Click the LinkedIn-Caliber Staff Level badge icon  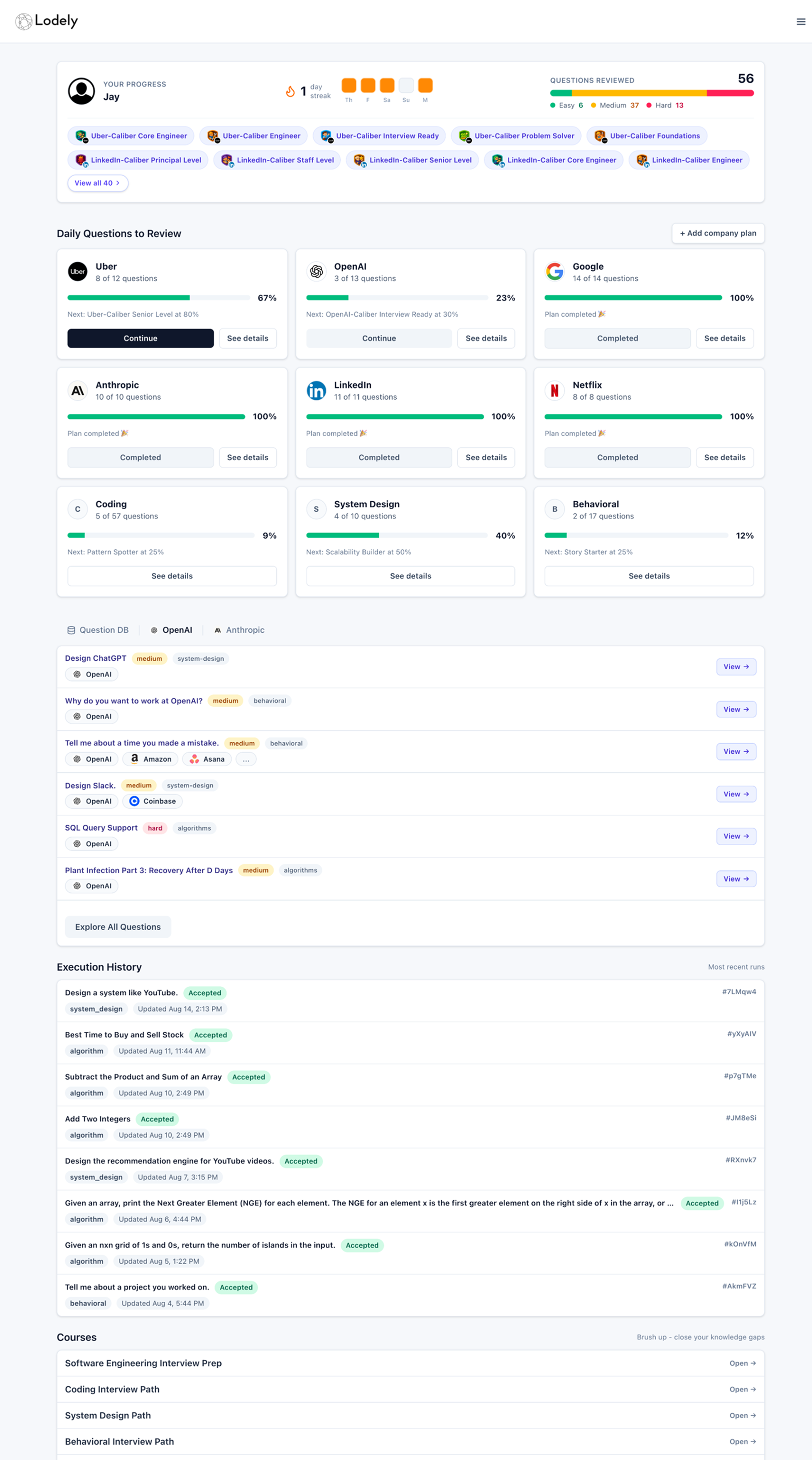tap(227, 160)
